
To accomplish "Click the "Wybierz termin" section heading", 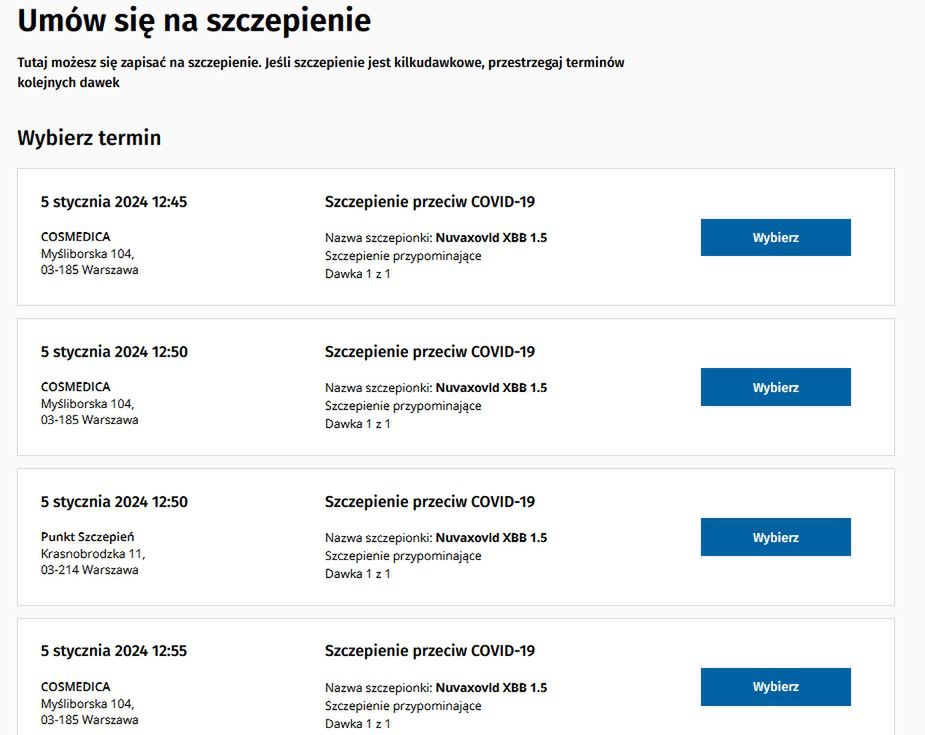I will [89, 138].
